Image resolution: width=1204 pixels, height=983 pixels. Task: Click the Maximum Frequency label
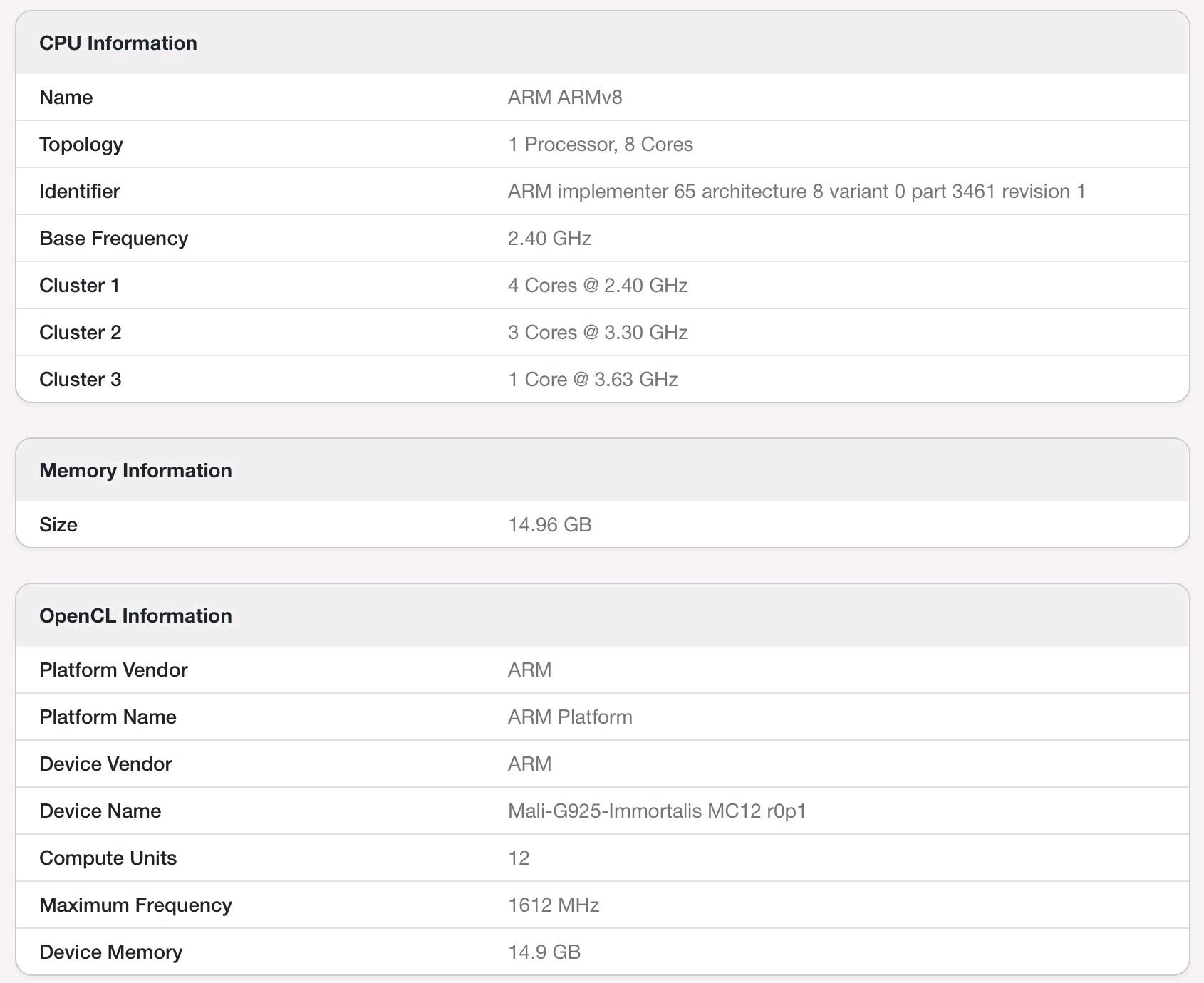[x=136, y=905]
